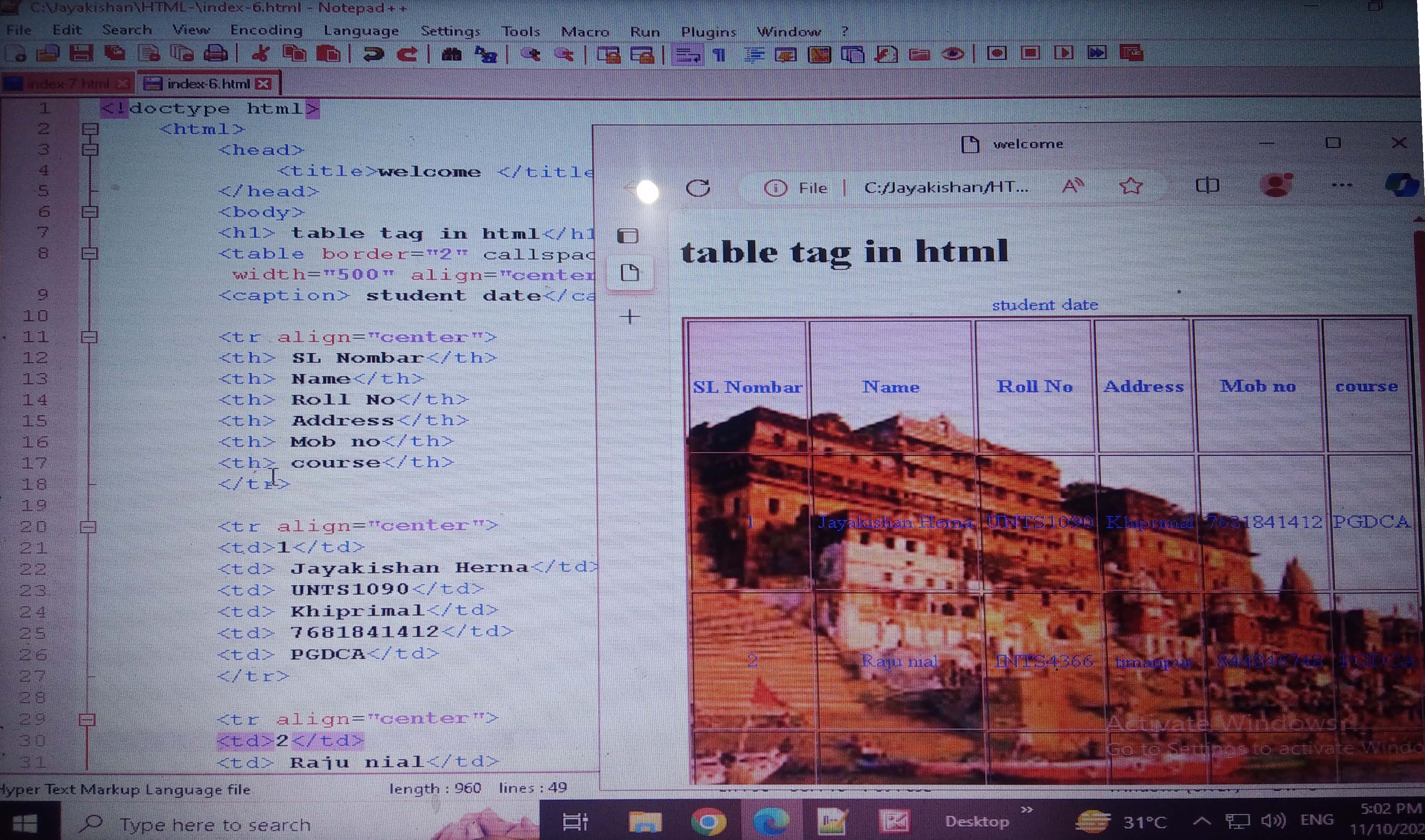
Task: Start macro recording with Record button
Action: coord(997,53)
